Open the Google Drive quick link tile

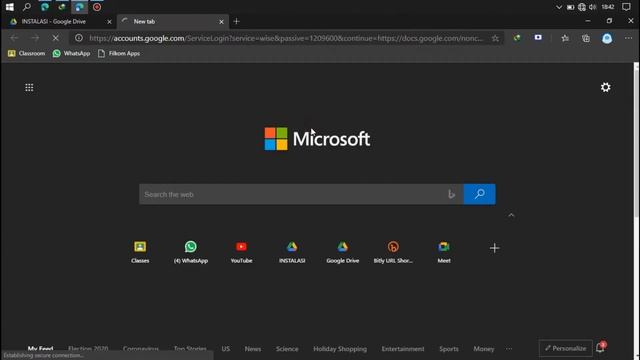click(342, 252)
